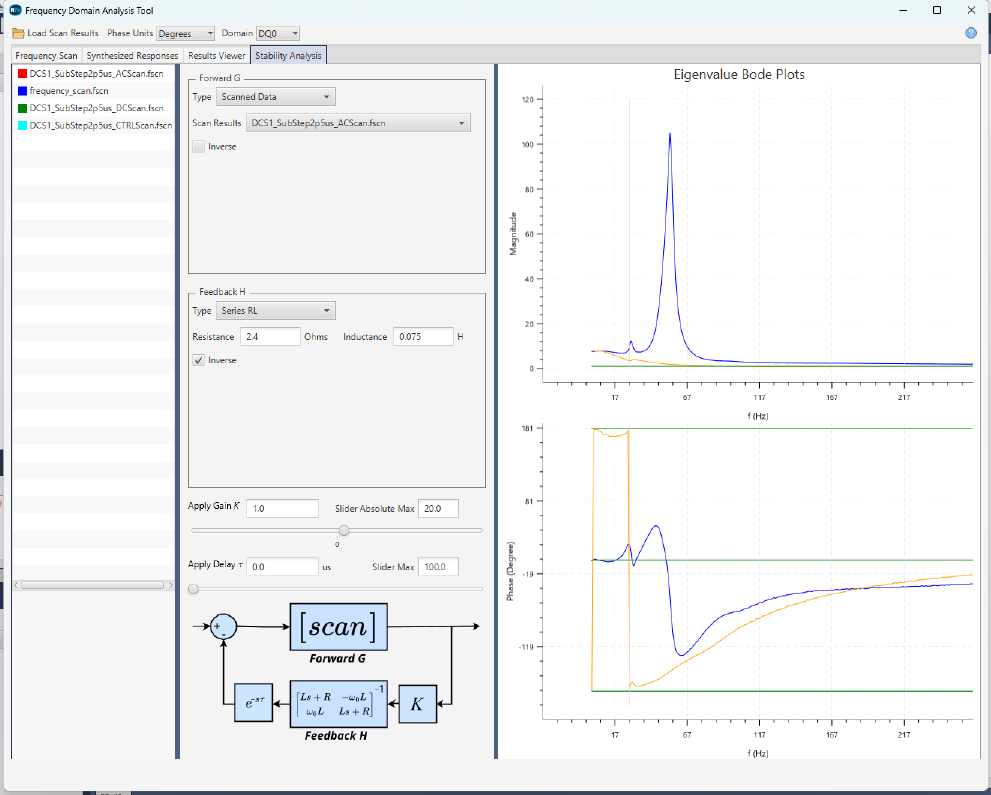Switch to Synthesized Responses tab

[x=133, y=56]
